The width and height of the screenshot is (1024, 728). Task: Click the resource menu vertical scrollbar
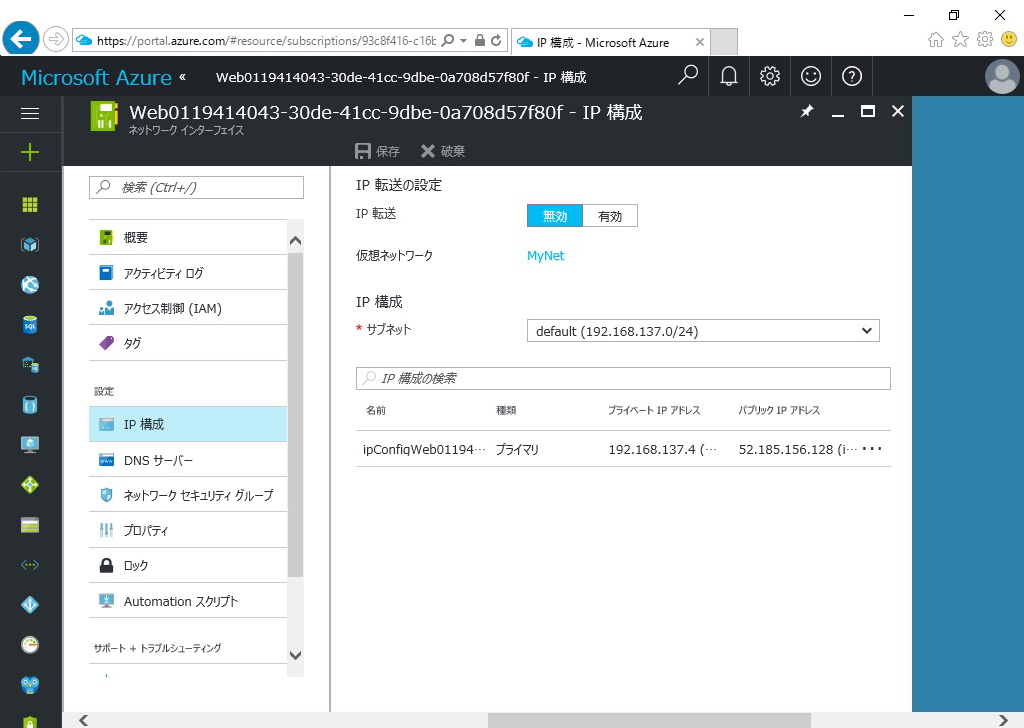pyautogui.click(x=295, y=415)
